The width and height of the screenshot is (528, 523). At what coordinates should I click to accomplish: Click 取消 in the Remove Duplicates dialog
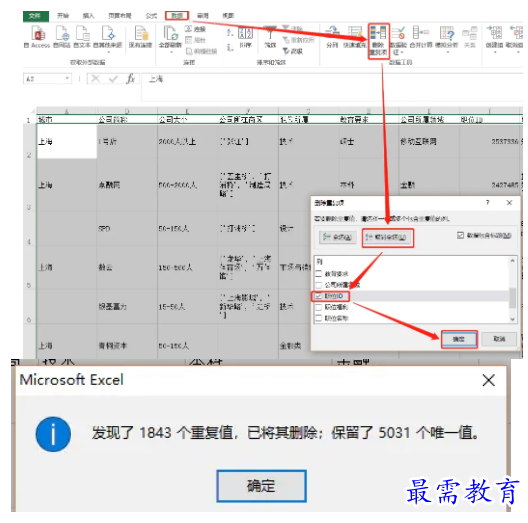point(499,339)
